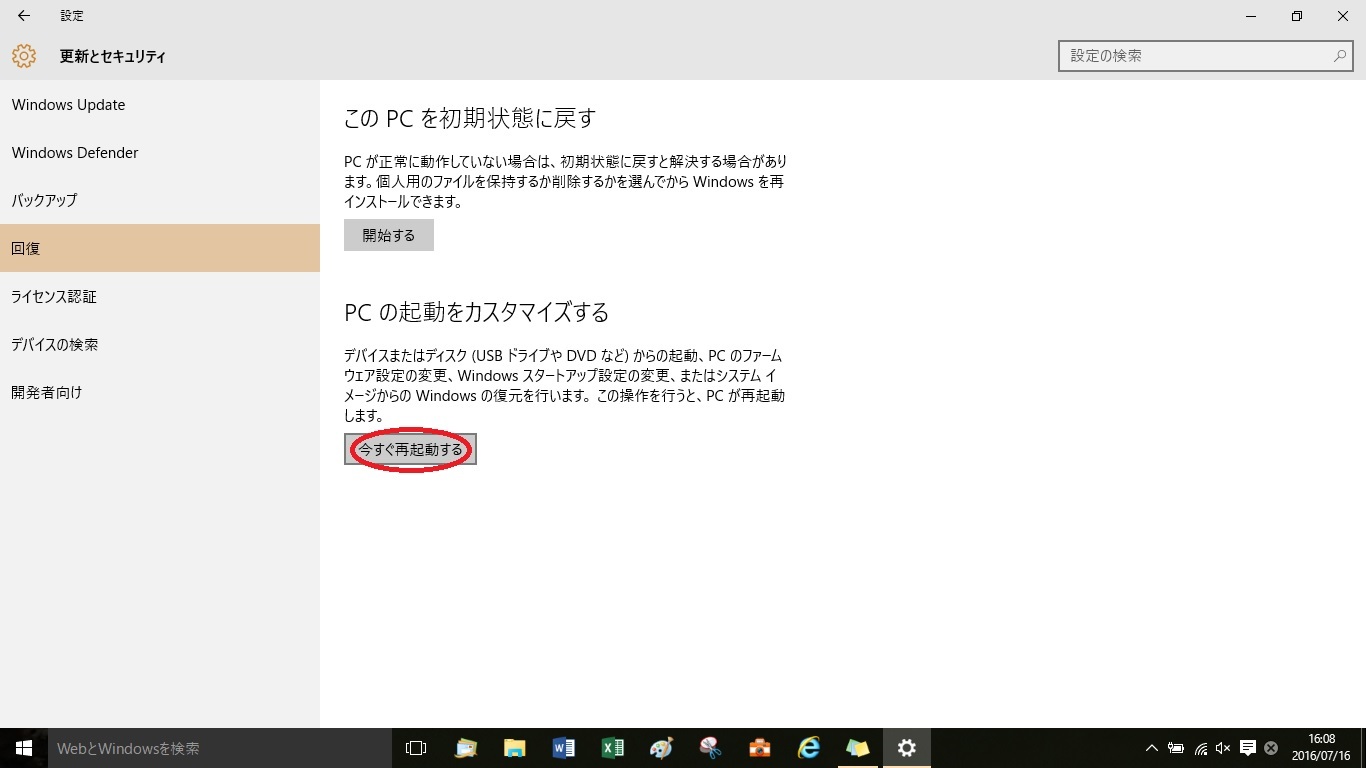This screenshot has width=1366, height=768.
Task: Open the orange toolbox icon on taskbar
Action: (759, 748)
